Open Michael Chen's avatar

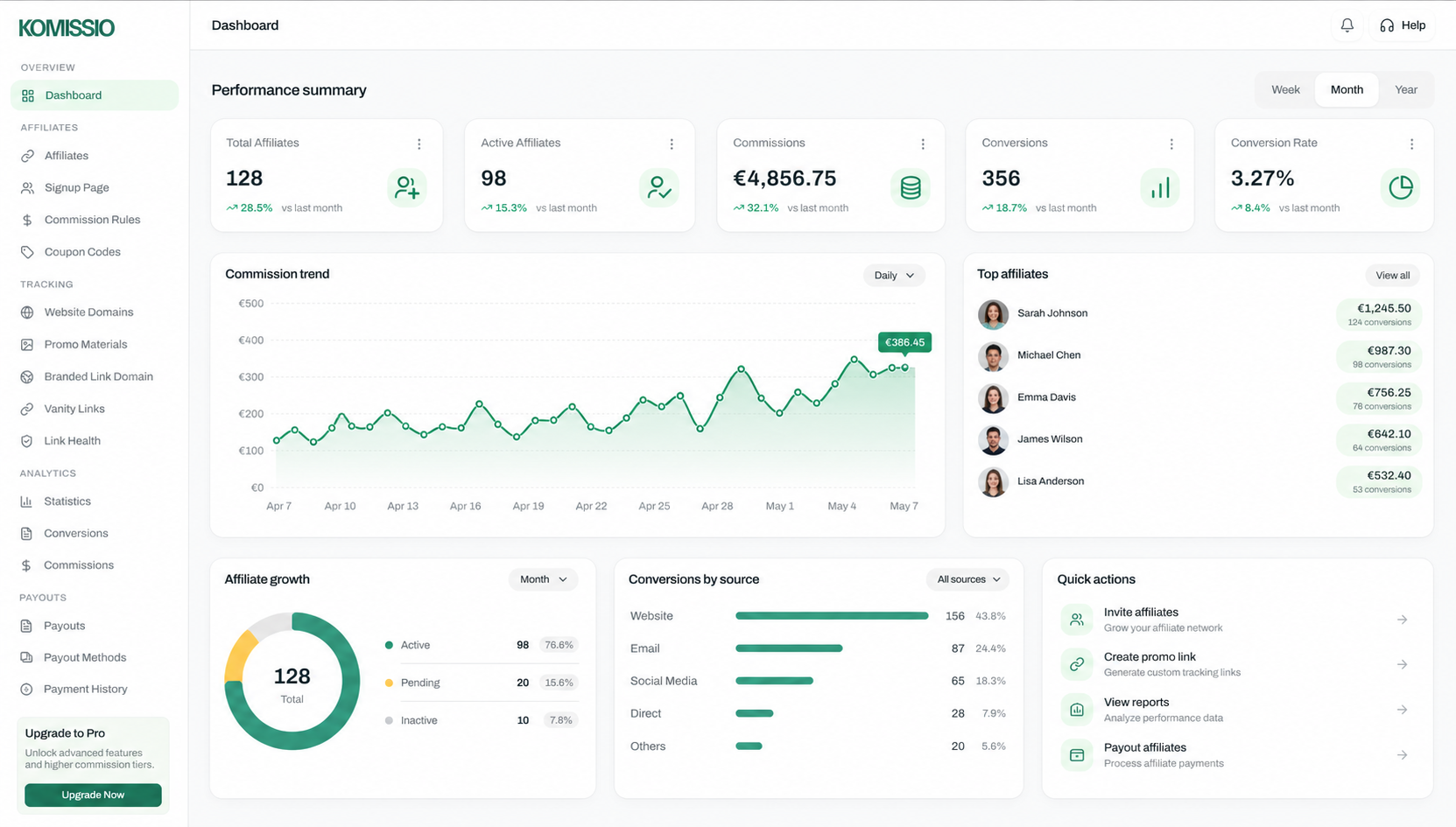coord(993,355)
